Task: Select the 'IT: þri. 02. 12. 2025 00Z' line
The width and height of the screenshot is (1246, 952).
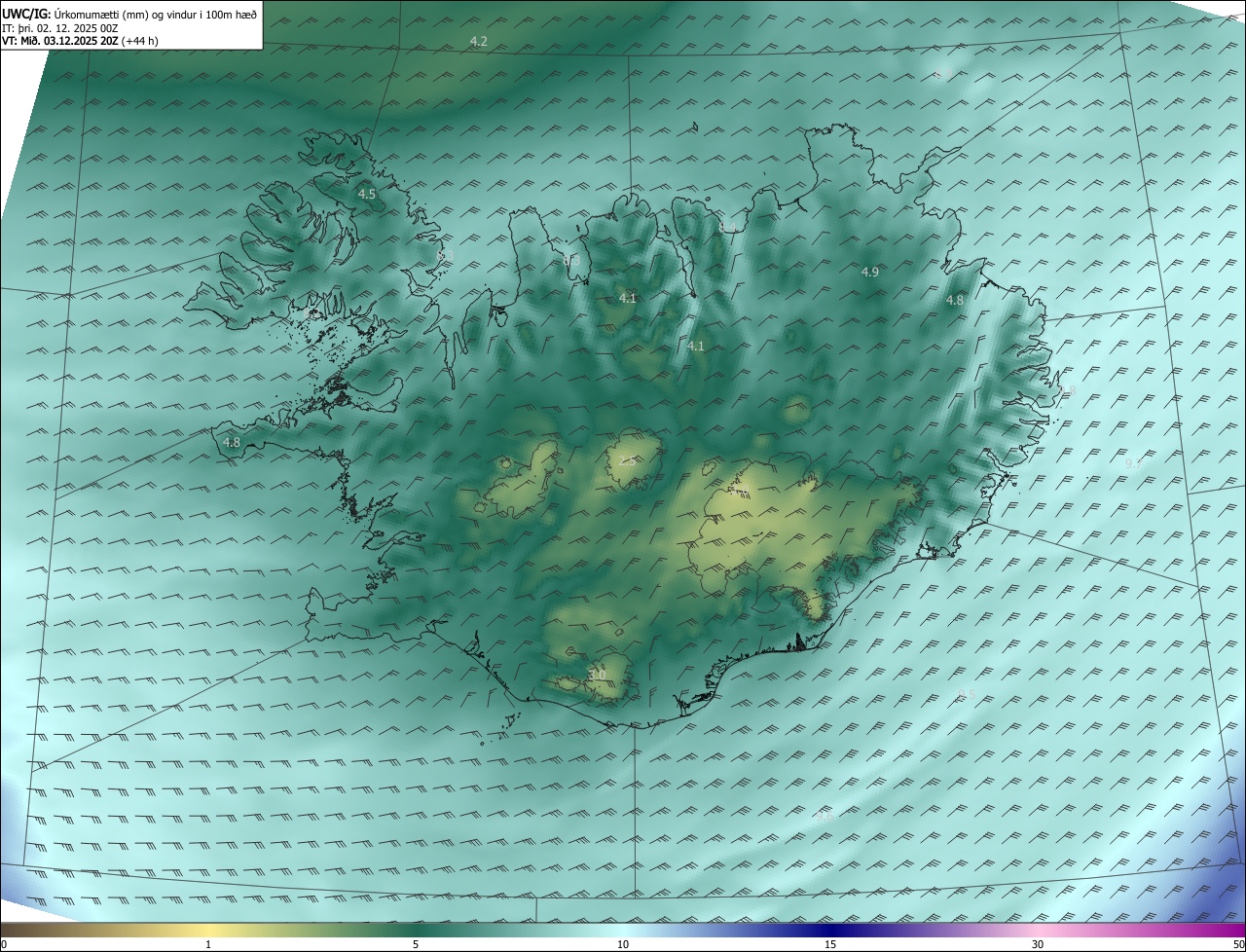Action: [60, 27]
